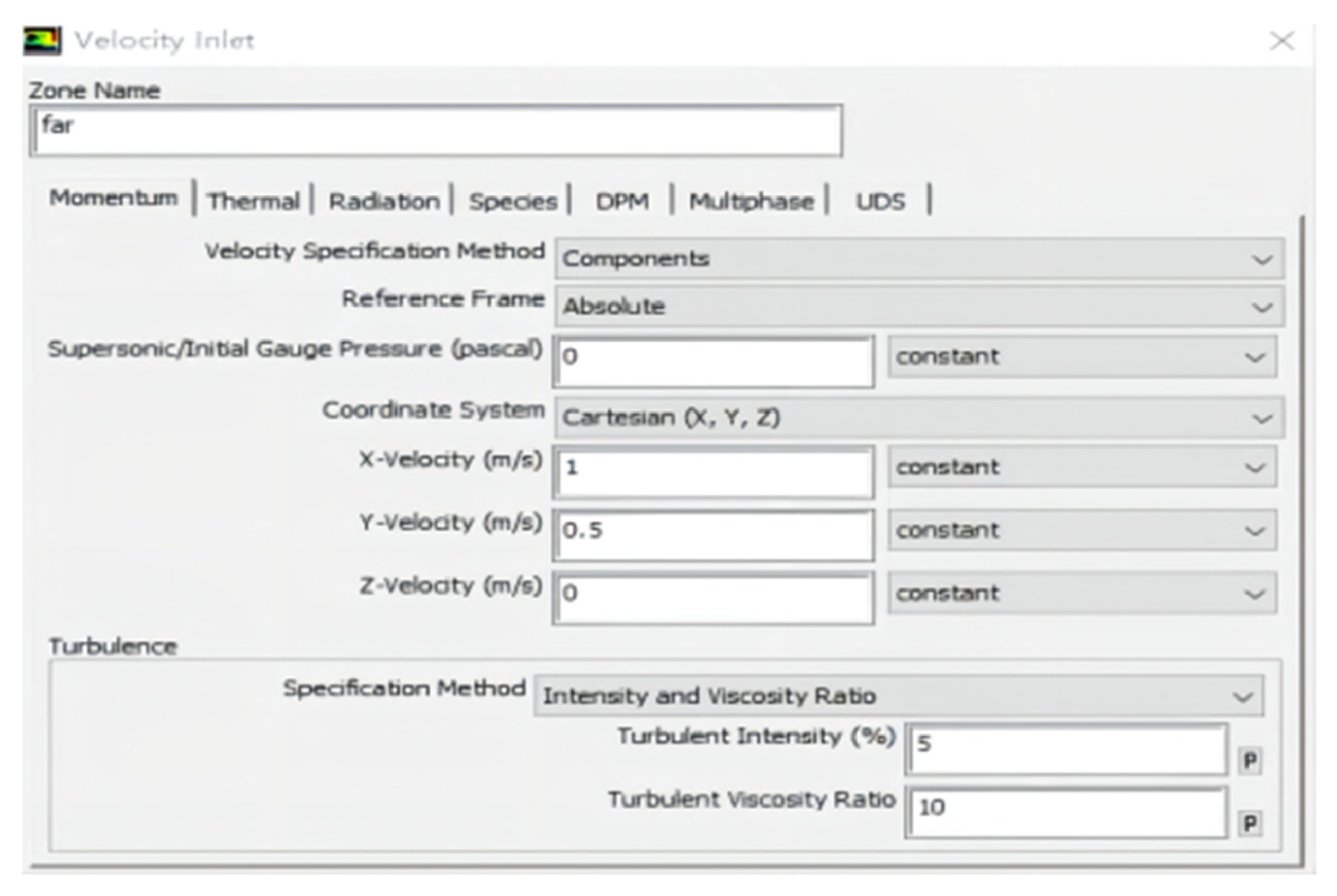Close the Velocity Inlet dialog

click(x=1281, y=41)
